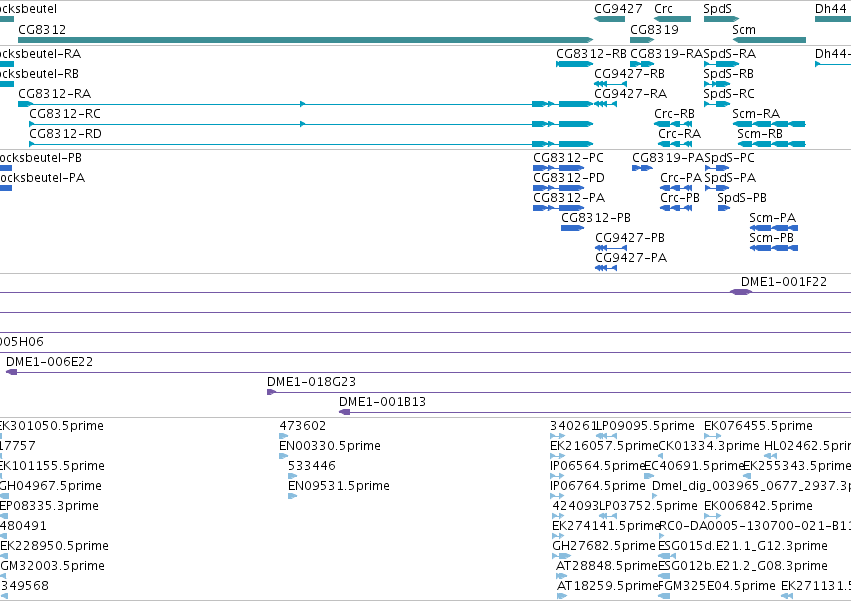The width and height of the screenshot is (851, 601).
Task: Select protein CG9427-PA label
Action: pyautogui.click(x=631, y=257)
